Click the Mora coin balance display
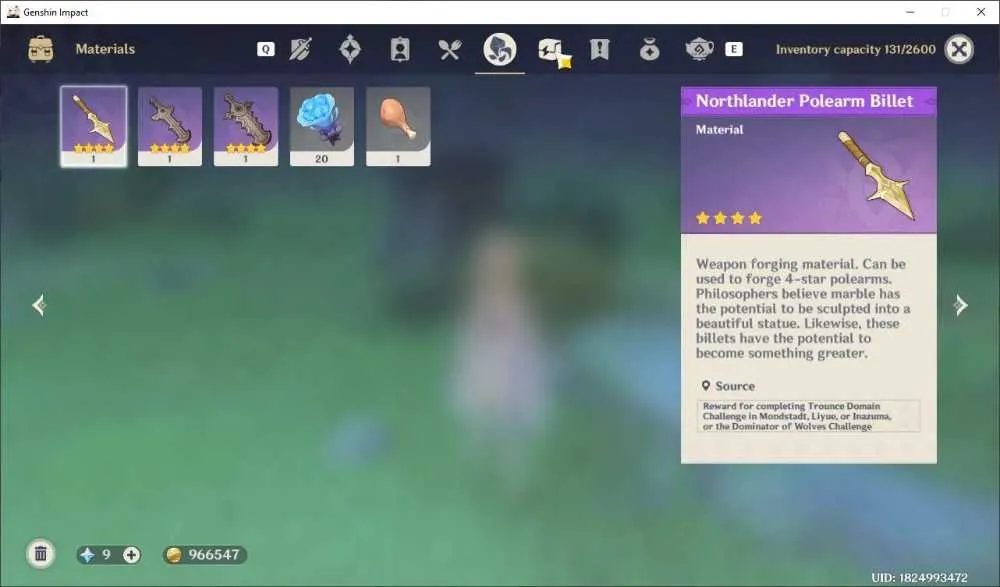Image resolution: width=1000 pixels, height=587 pixels. click(204, 554)
